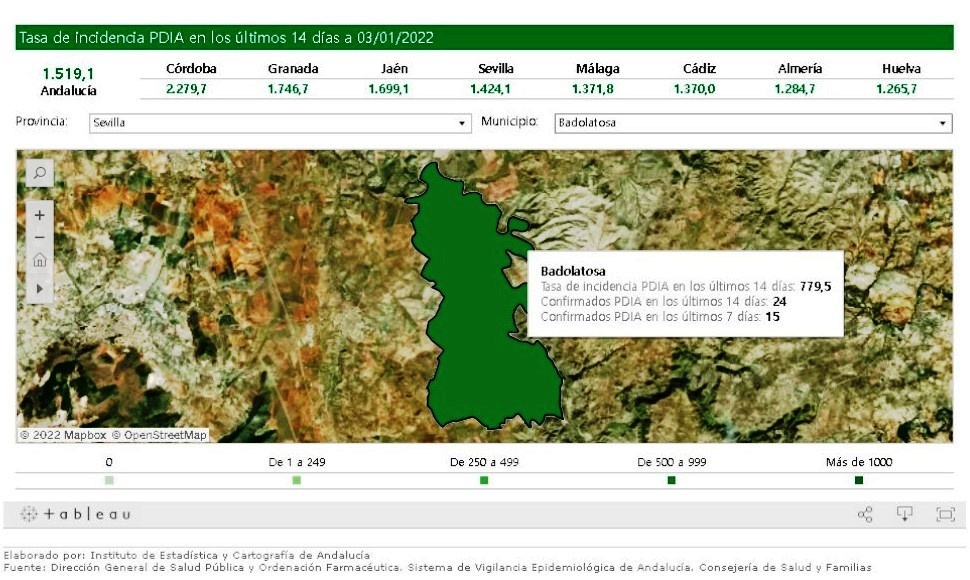Select the 'De 1 a 249' legend swatch
The height and width of the screenshot is (580, 970).
(297, 481)
